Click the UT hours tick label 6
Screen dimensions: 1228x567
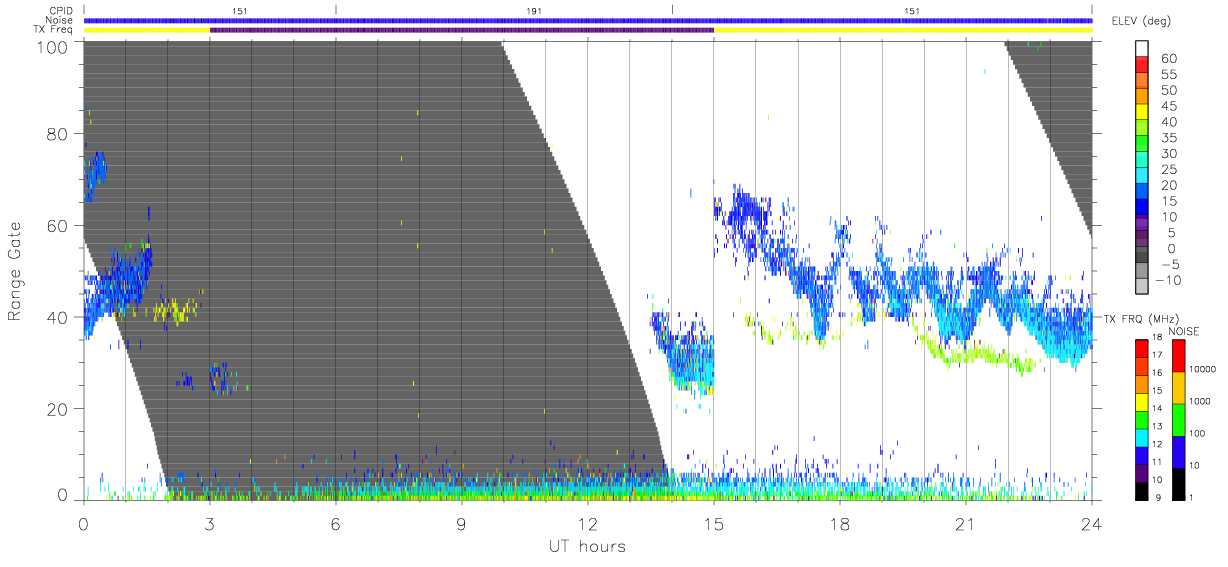(x=336, y=523)
